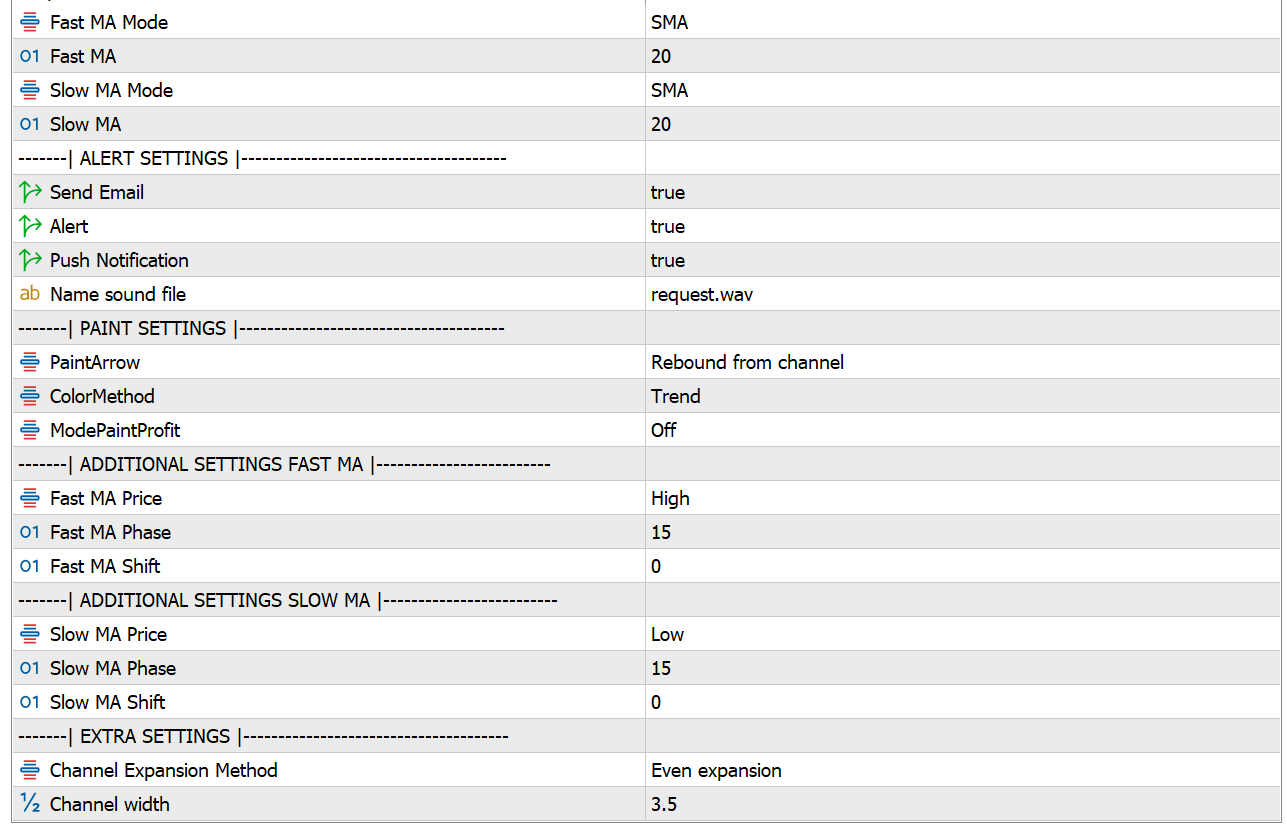Click the enum icon beside Channel Expansion Method
The height and width of the screenshot is (835, 1287).
click(x=29, y=770)
